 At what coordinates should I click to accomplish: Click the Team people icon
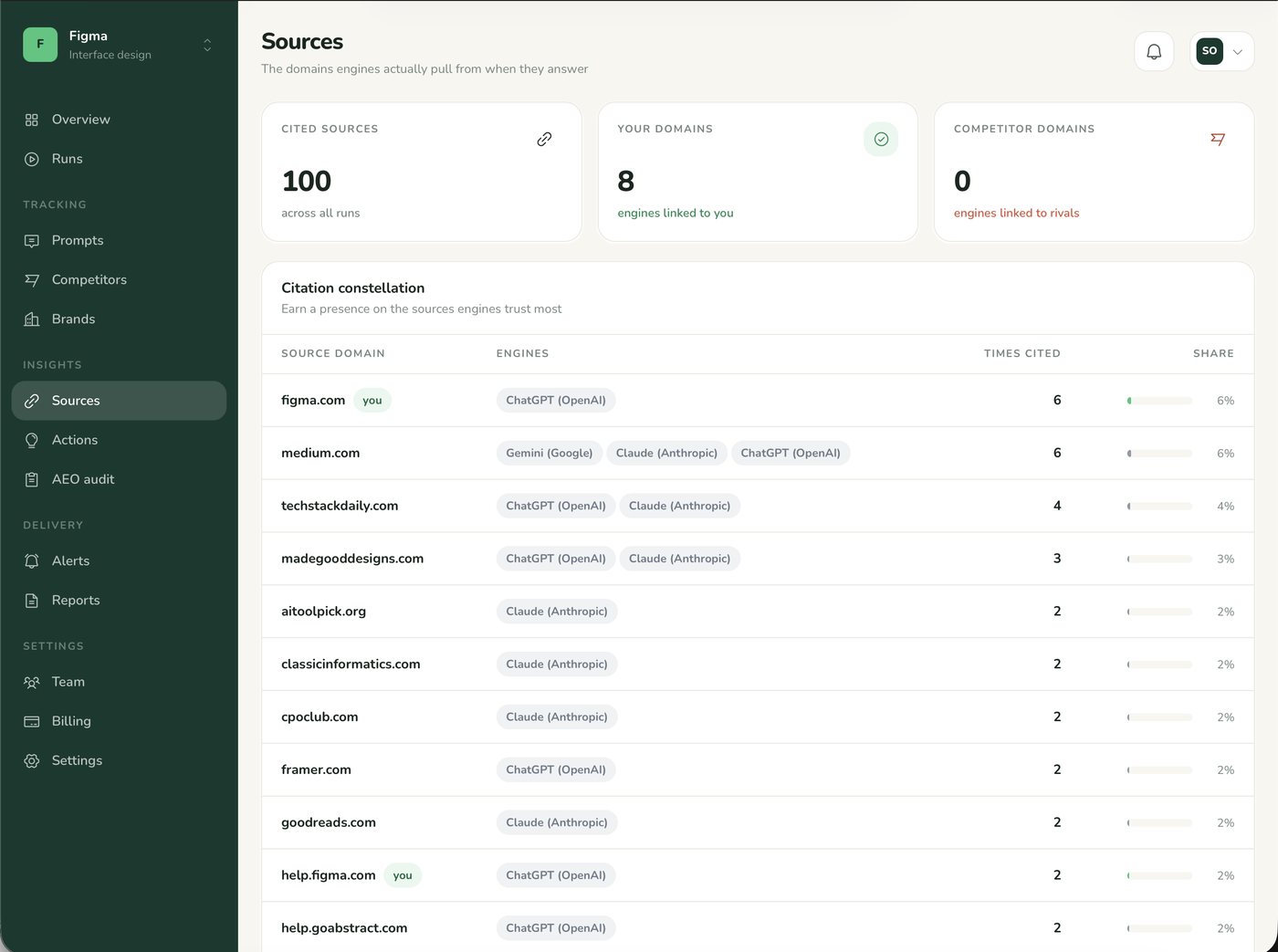coord(32,682)
